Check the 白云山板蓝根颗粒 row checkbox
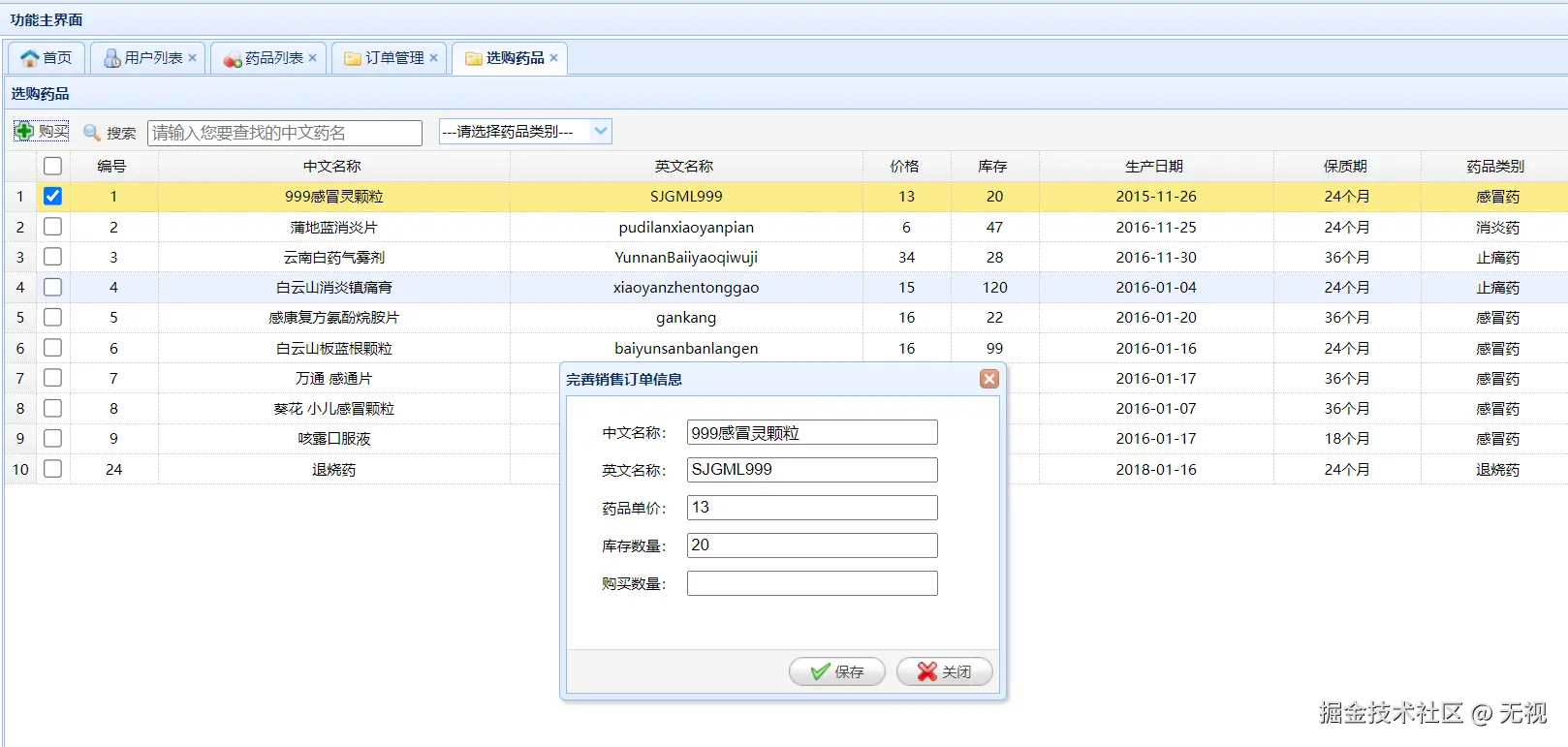 (x=52, y=347)
